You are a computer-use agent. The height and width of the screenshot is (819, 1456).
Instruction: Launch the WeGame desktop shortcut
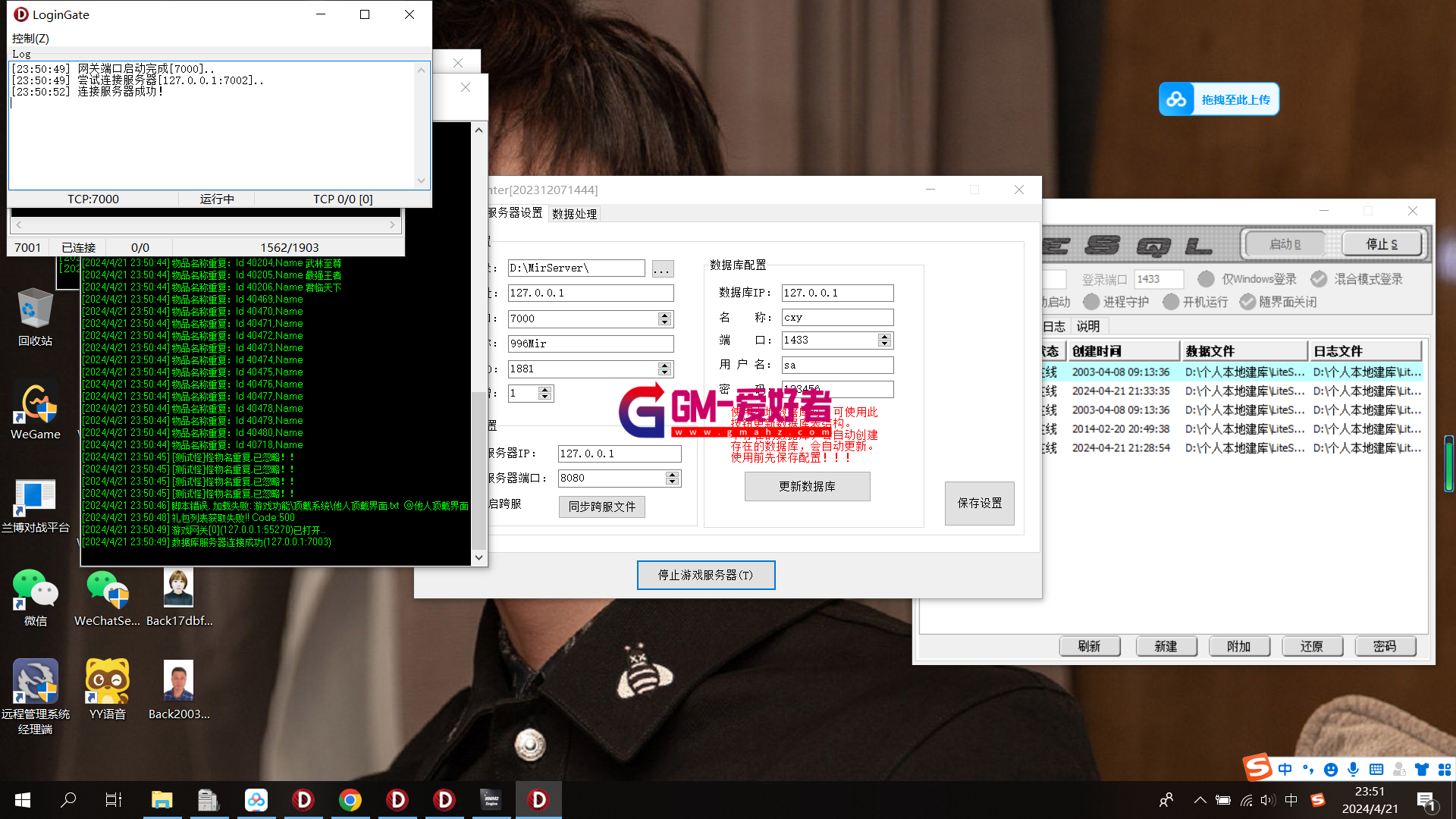click(x=35, y=410)
